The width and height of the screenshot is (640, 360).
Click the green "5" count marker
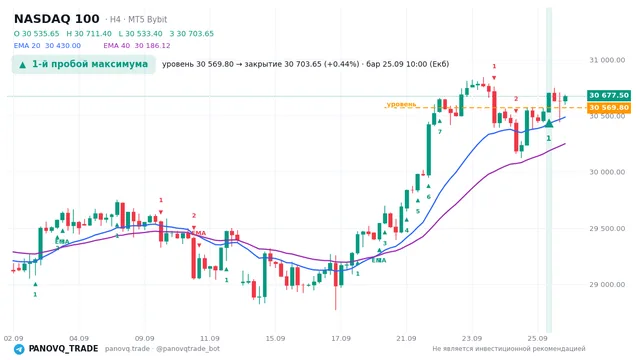pos(418,211)
